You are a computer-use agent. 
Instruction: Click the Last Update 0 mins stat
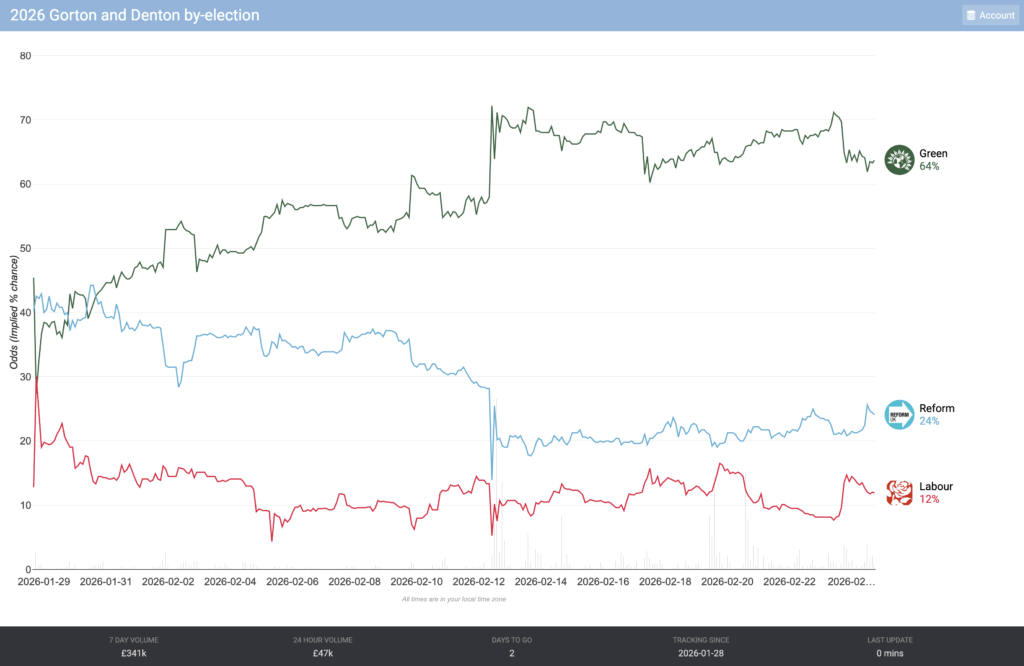pyautogui.click(x=889, y=653)
